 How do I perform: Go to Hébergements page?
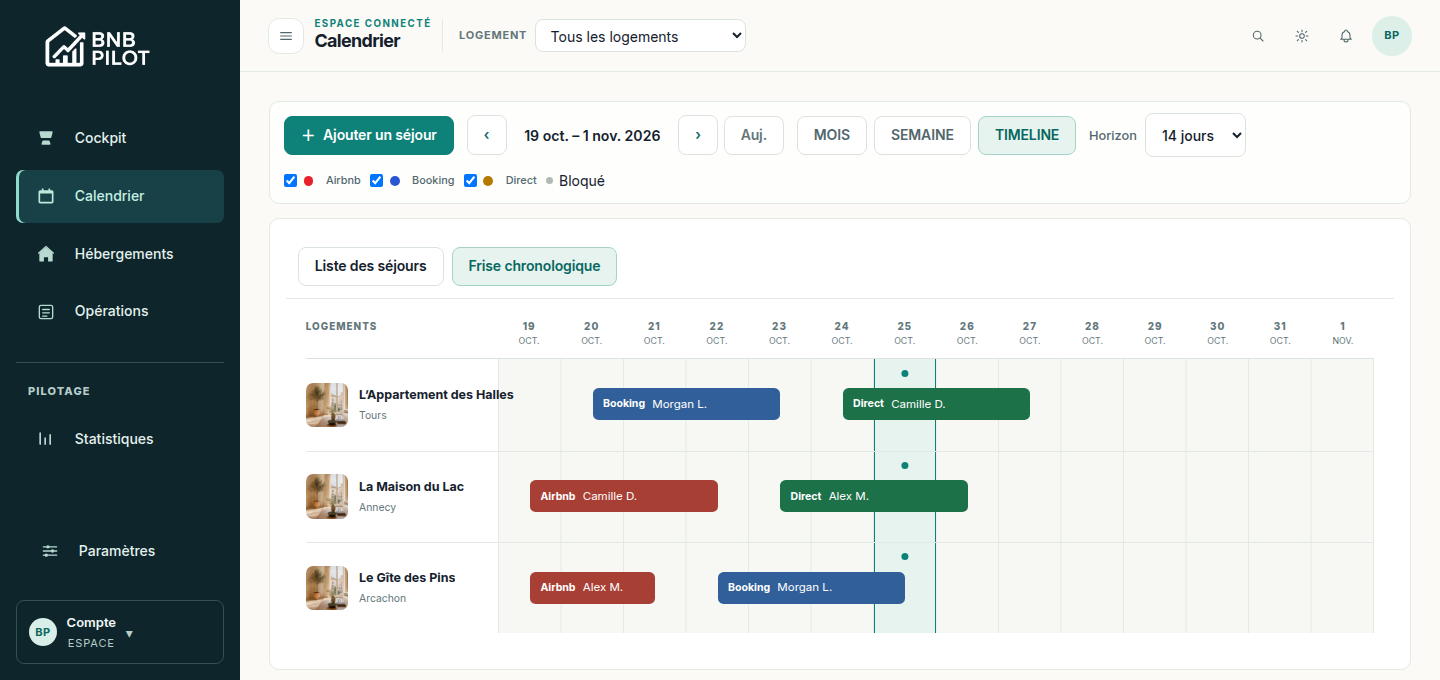tap(120, 254)
